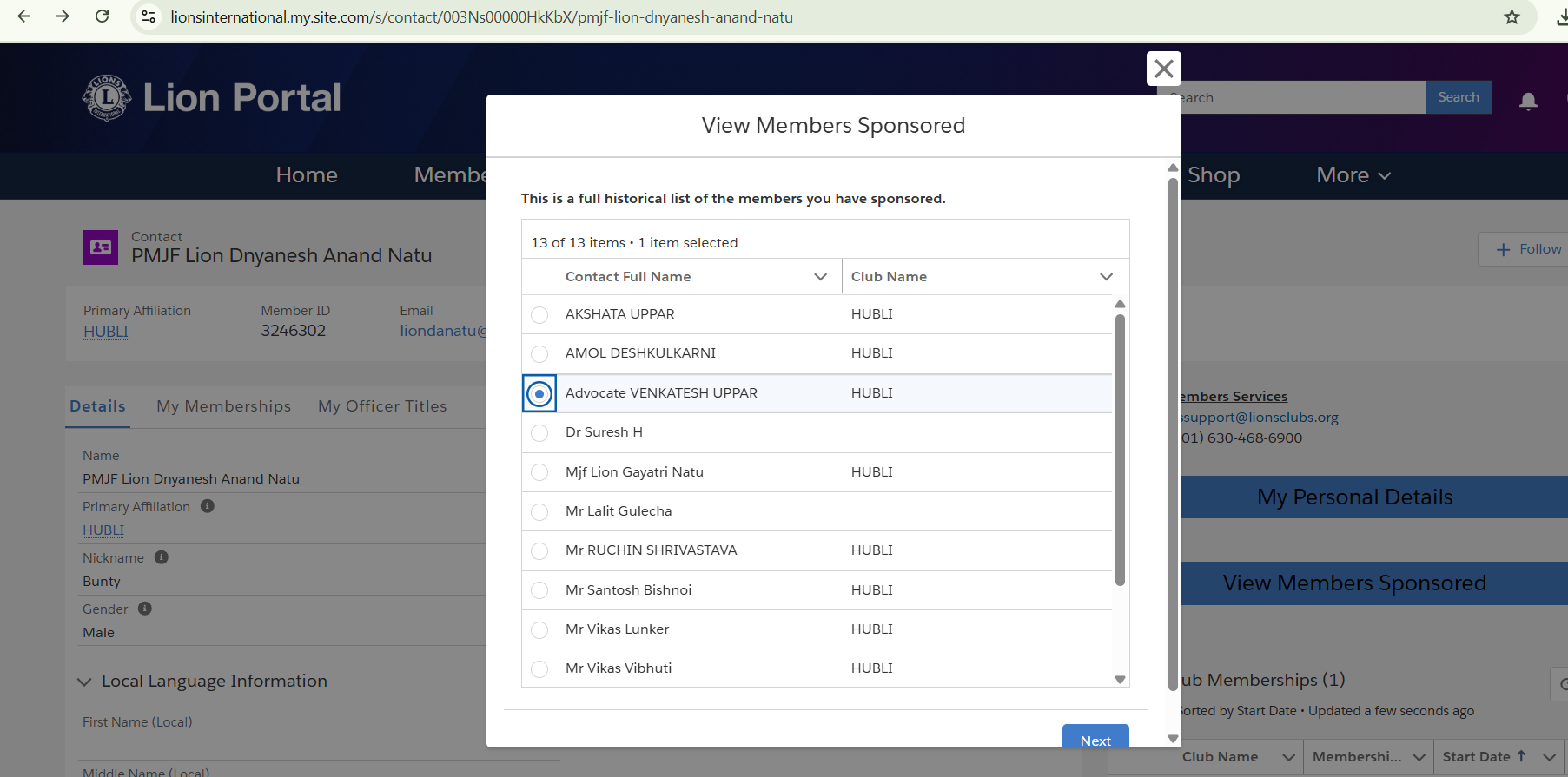This screenshot has height=777, width=1568.
Task: Click the Next button
Action: coord(1095,740)
